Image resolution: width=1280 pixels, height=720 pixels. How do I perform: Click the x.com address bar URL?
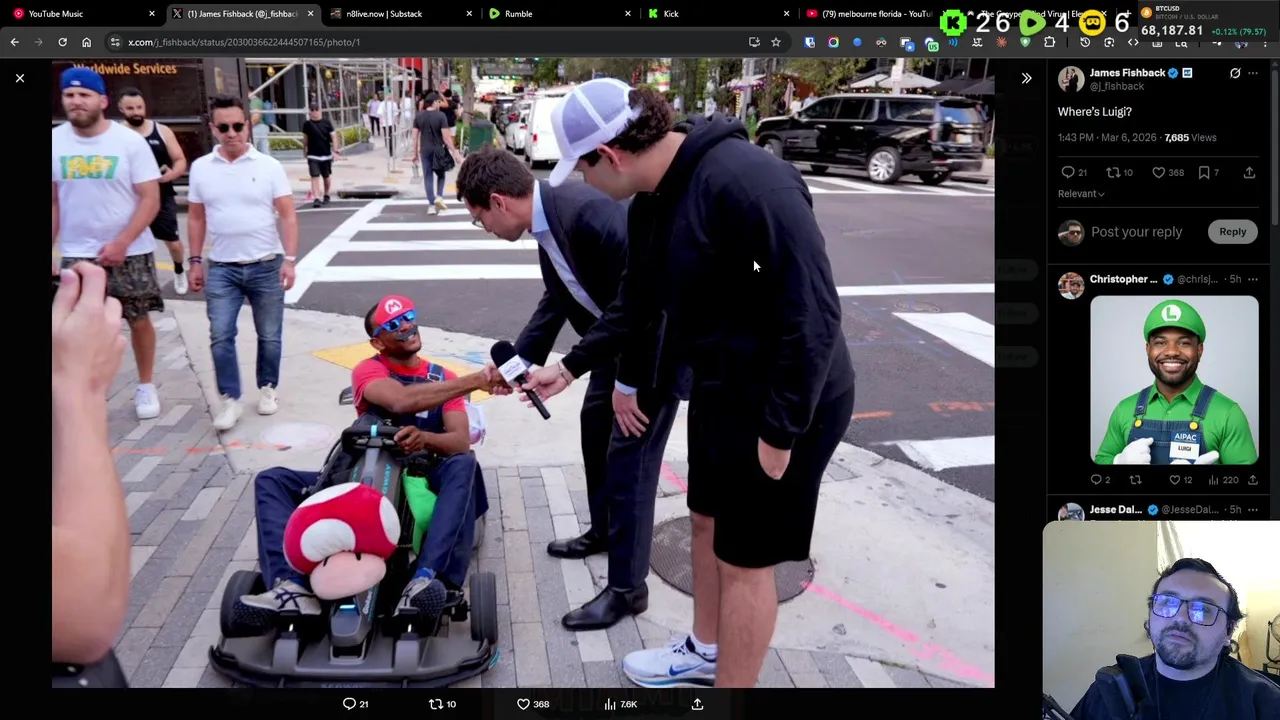[x=244, y=42]
